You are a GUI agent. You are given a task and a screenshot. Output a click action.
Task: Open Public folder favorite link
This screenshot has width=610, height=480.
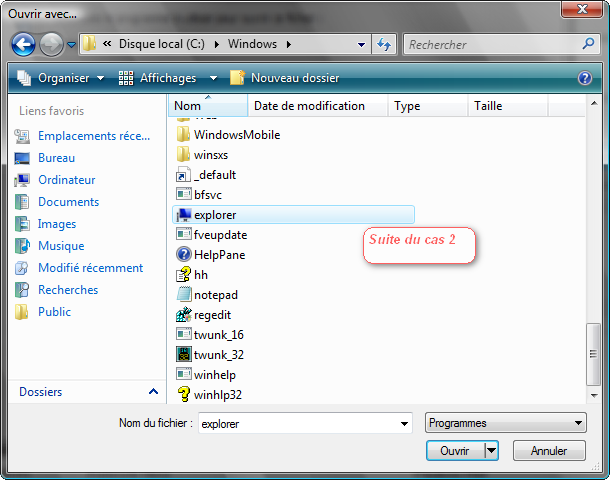point(54,312)
